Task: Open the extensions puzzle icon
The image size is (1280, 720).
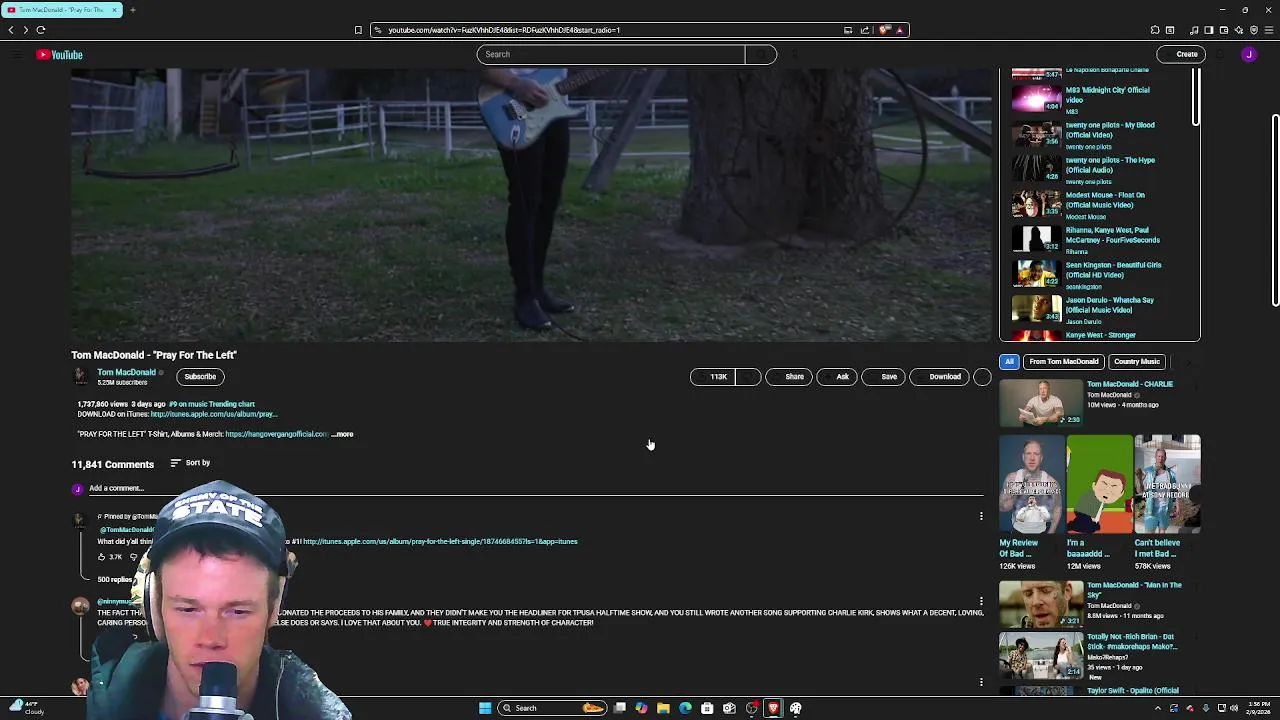Action: 1155,30
